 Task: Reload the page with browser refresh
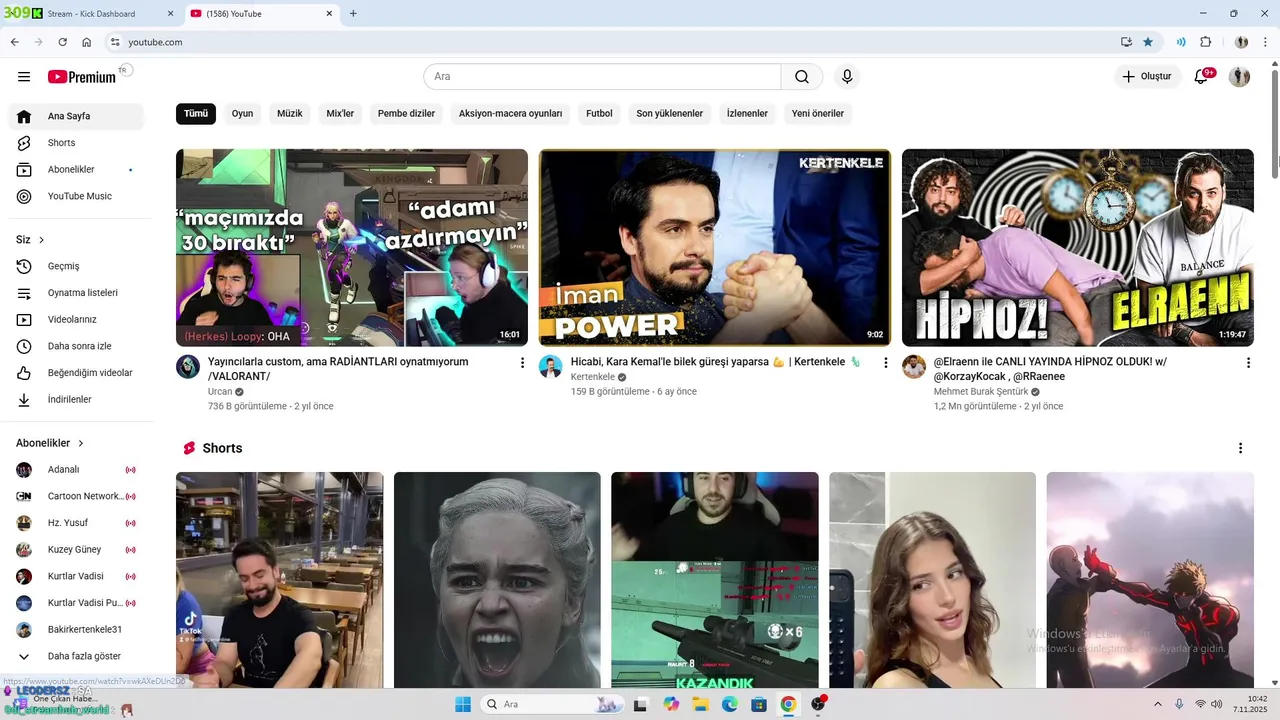click(62, 42)
